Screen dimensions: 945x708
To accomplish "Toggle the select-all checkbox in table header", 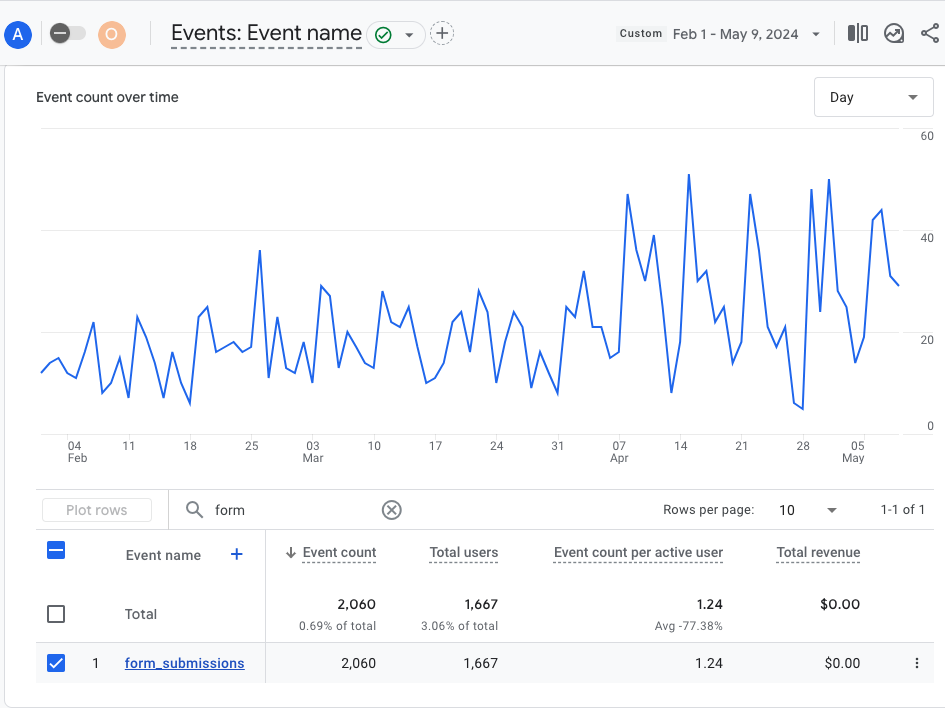I will [57, 549].
